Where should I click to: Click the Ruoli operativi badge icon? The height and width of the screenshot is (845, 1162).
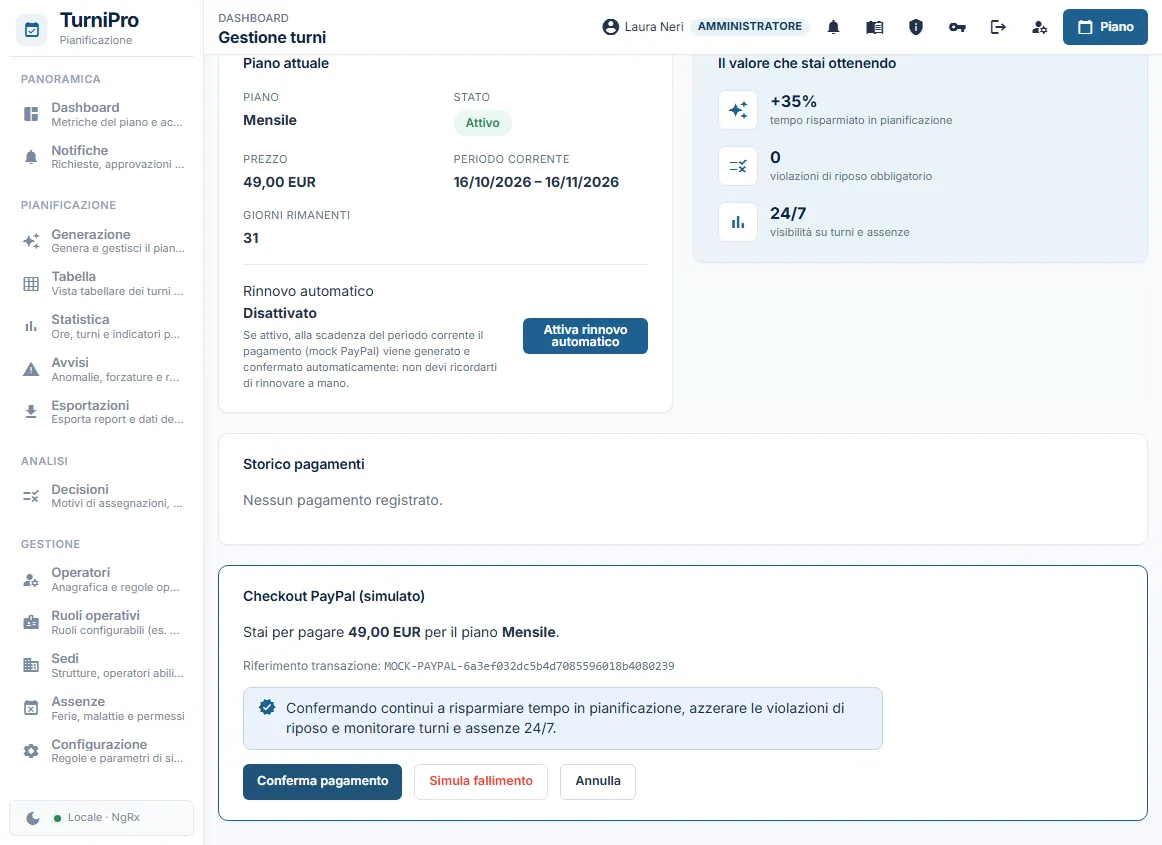pos(31,623)
